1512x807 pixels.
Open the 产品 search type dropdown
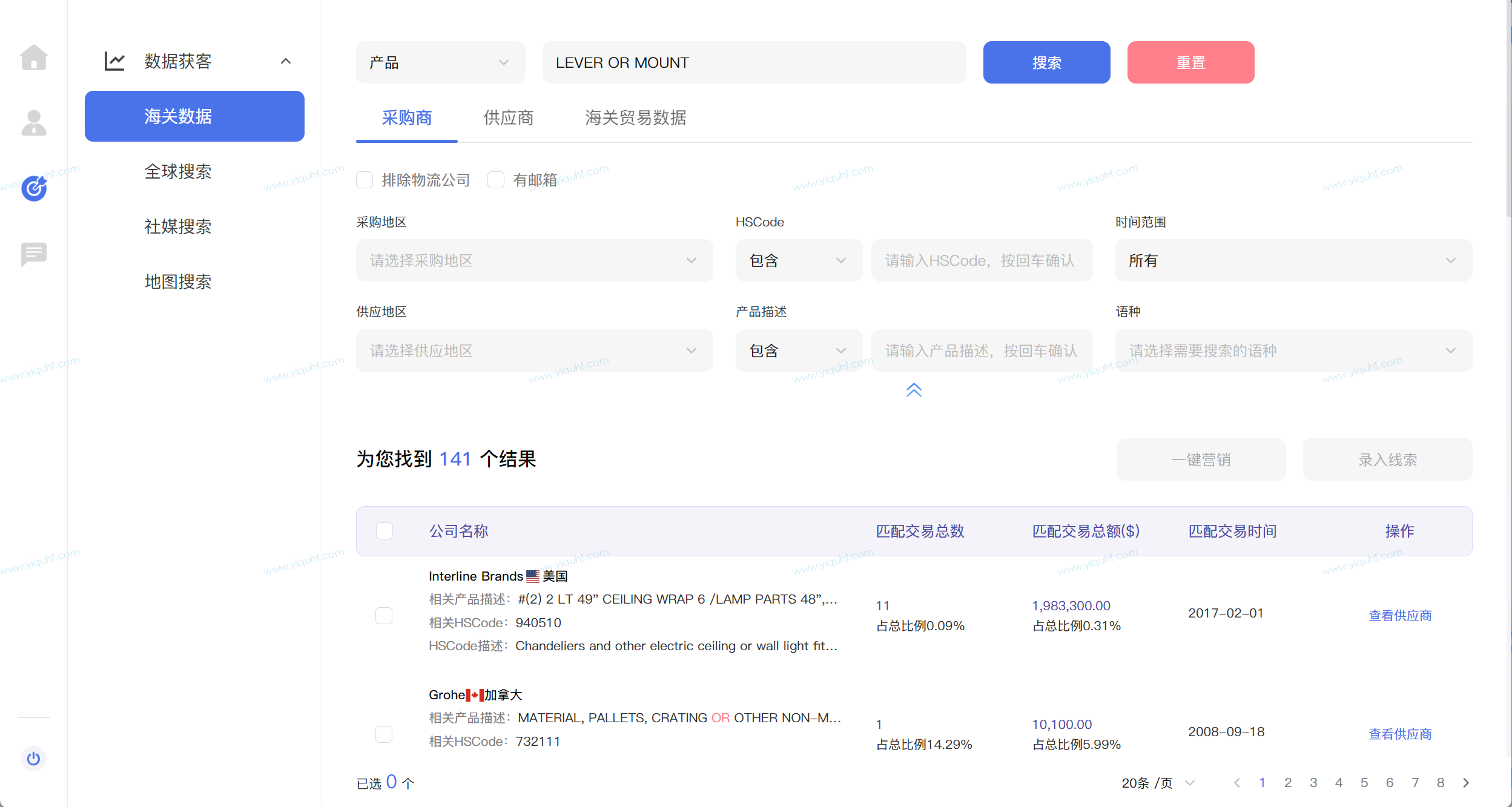pyautogui.click(x=441, y=62)
